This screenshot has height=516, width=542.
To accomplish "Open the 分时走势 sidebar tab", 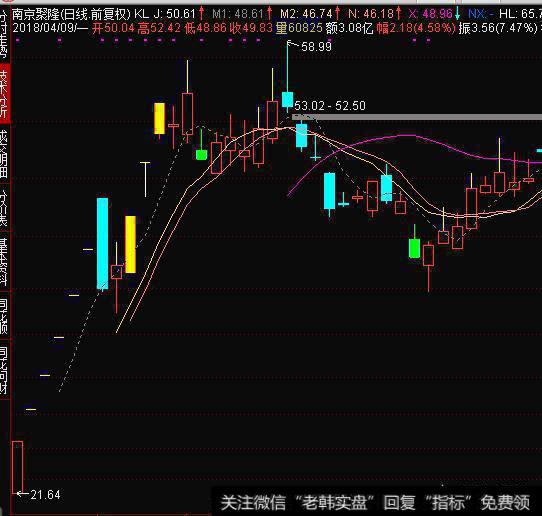I will (x=4, y=35).
